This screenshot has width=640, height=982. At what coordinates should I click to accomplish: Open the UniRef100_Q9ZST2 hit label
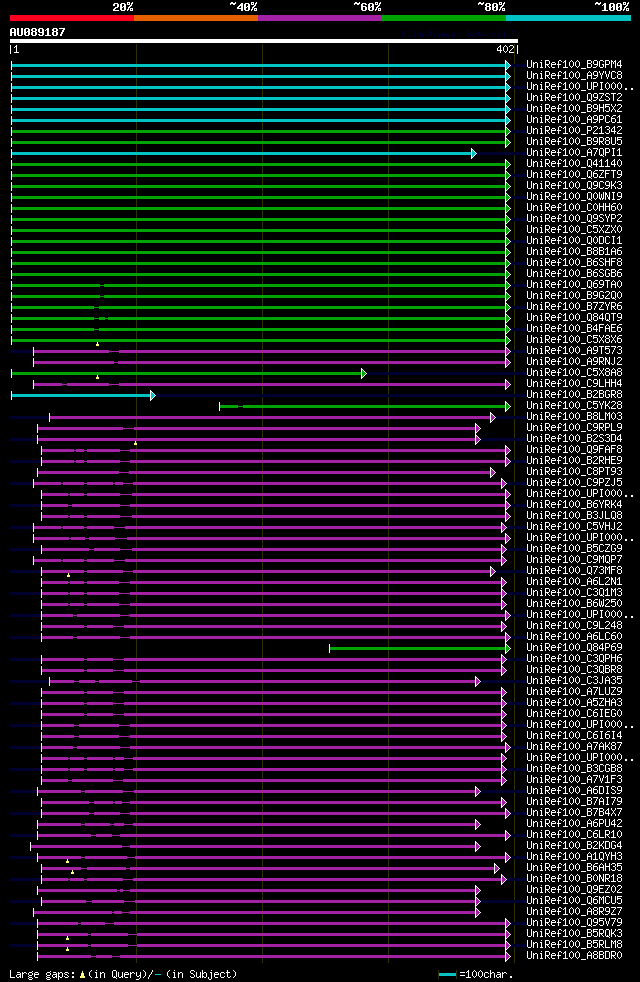click(574, 98)
